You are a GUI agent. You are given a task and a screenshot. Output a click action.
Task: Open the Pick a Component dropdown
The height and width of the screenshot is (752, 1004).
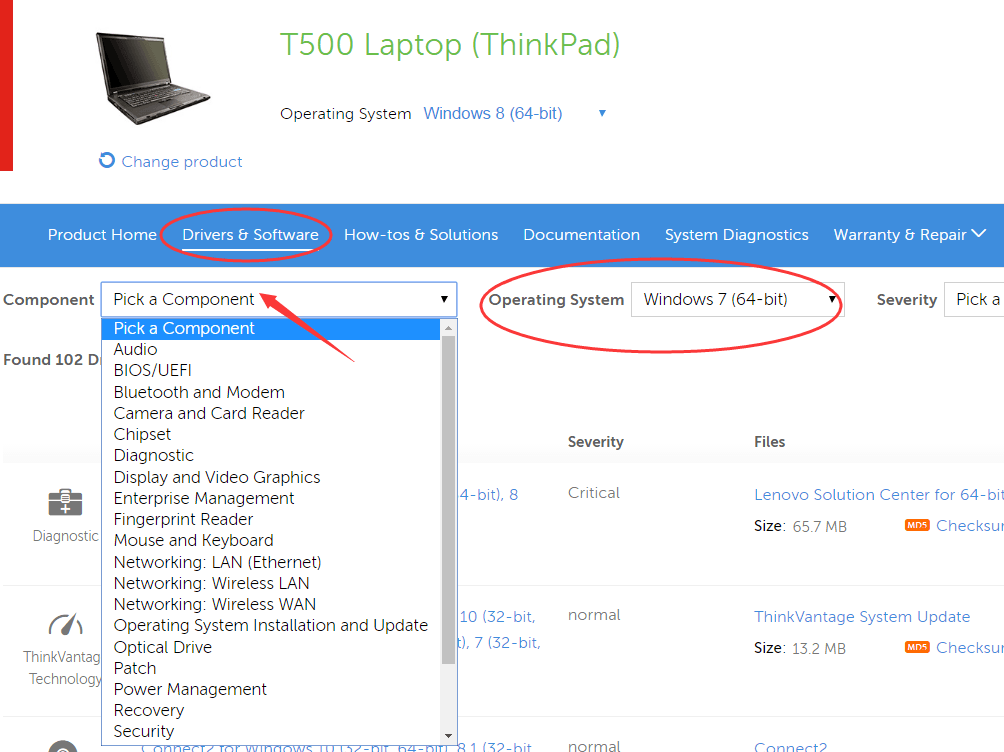pos(279,299)
